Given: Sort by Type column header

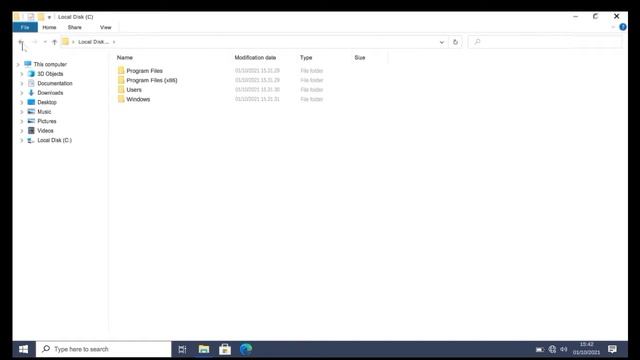Looking at the screenshot, I should pyautogui.click(x=306, y=58).
